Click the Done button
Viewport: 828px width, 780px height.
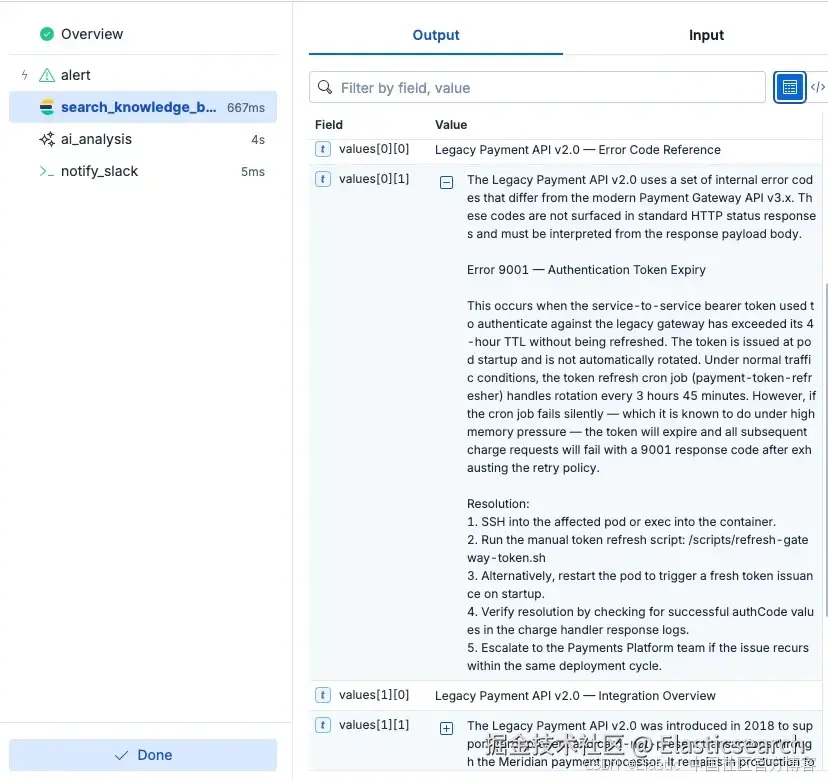pyautogui.click(x=143, y=755)
